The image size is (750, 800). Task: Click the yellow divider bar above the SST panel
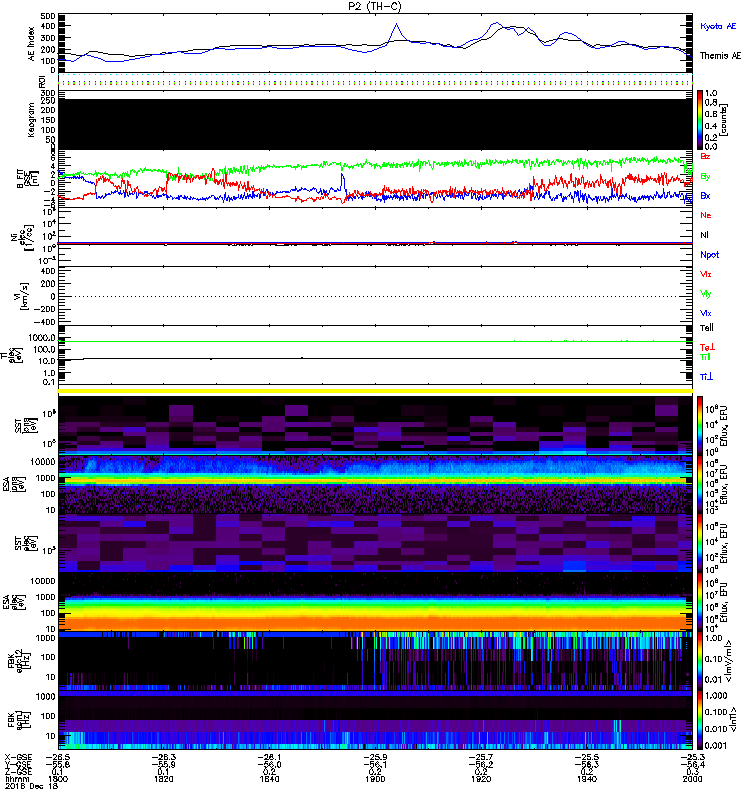tap(376, 391)
